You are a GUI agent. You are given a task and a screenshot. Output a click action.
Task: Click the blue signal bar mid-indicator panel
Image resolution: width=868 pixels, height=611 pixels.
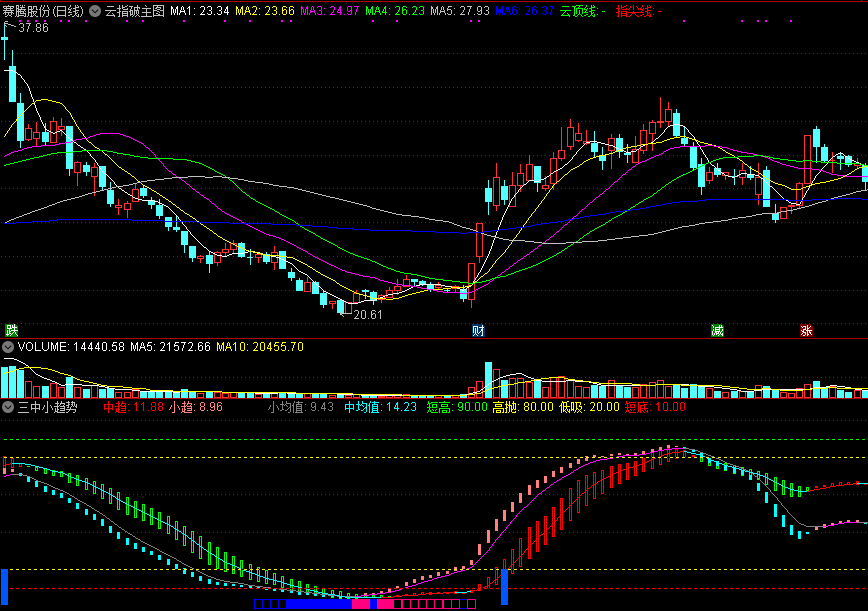click(x=504, y=587)
